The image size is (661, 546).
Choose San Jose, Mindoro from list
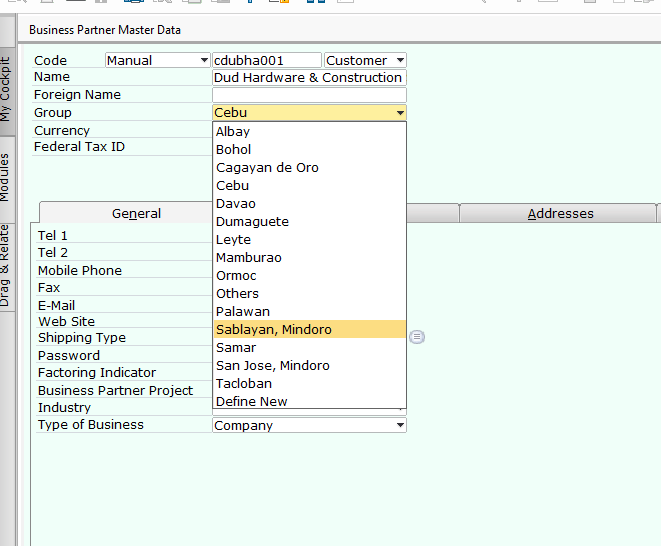tap(272, 366)
